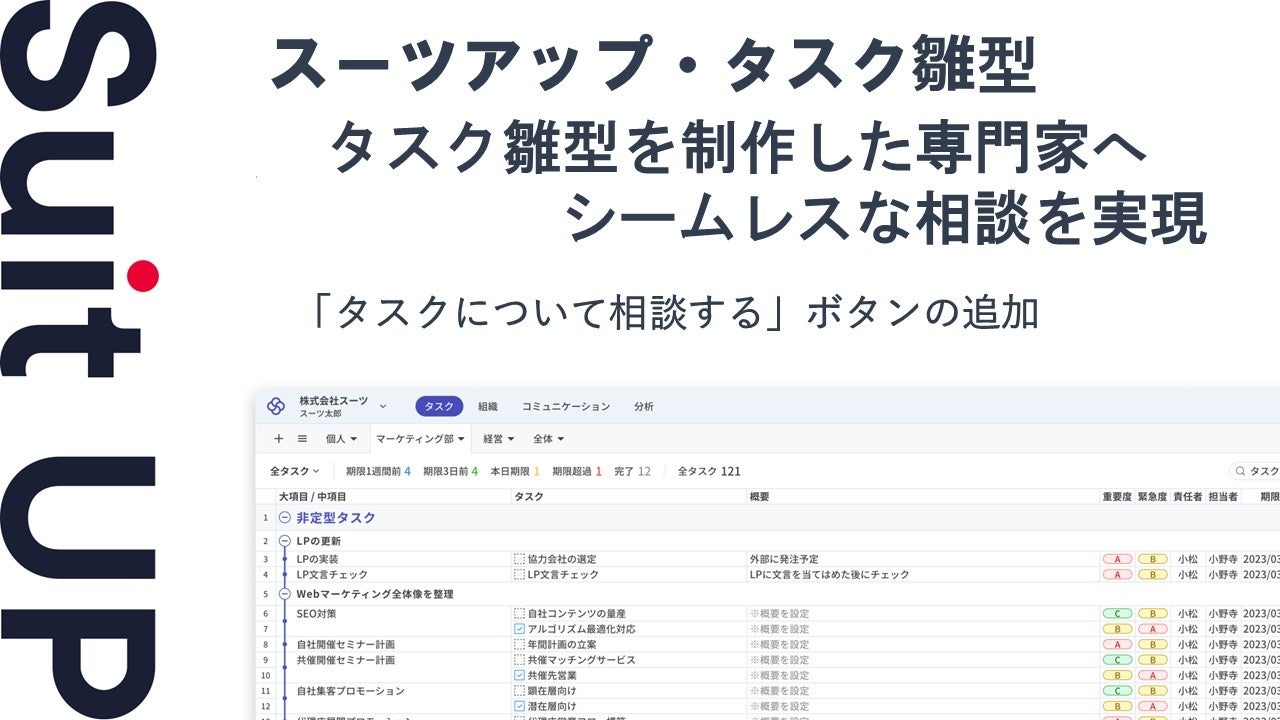
Task: Click the 緊急度 A badge for アルゴリズム最適化対応
Action: (1152, 629)
